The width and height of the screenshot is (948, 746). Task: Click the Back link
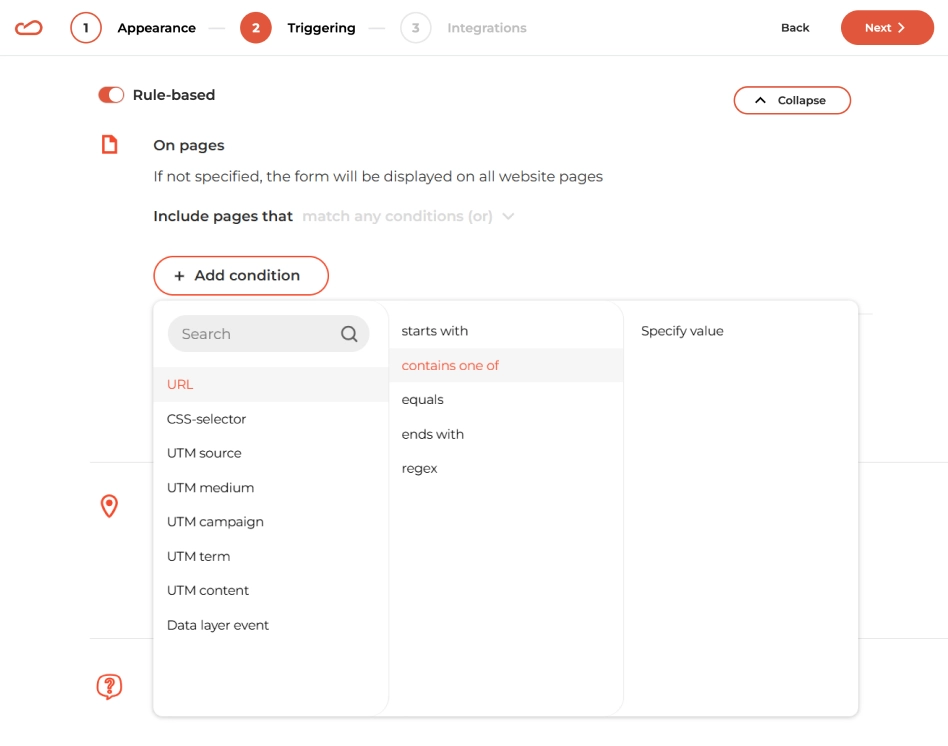point(794,28)
